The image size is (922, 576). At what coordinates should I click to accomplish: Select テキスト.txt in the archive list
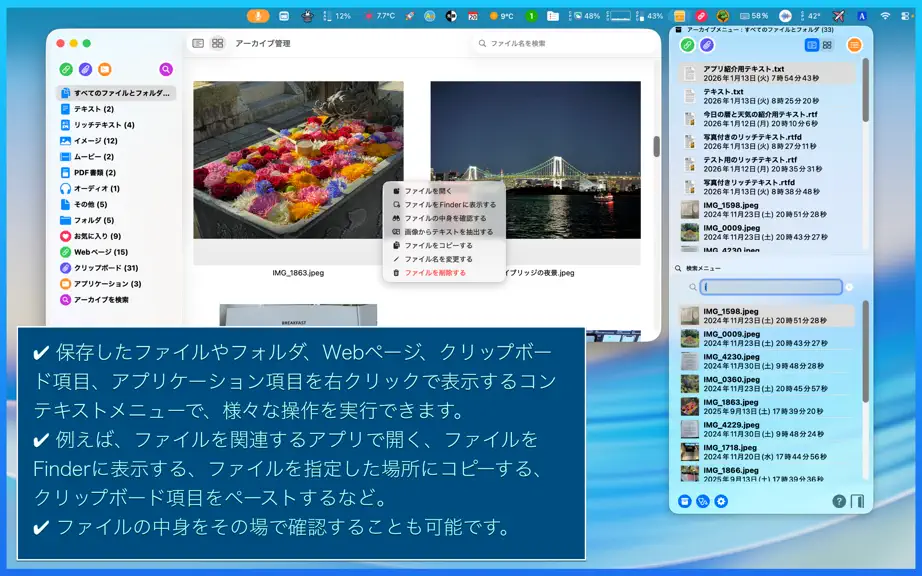(x=767, y=96)
